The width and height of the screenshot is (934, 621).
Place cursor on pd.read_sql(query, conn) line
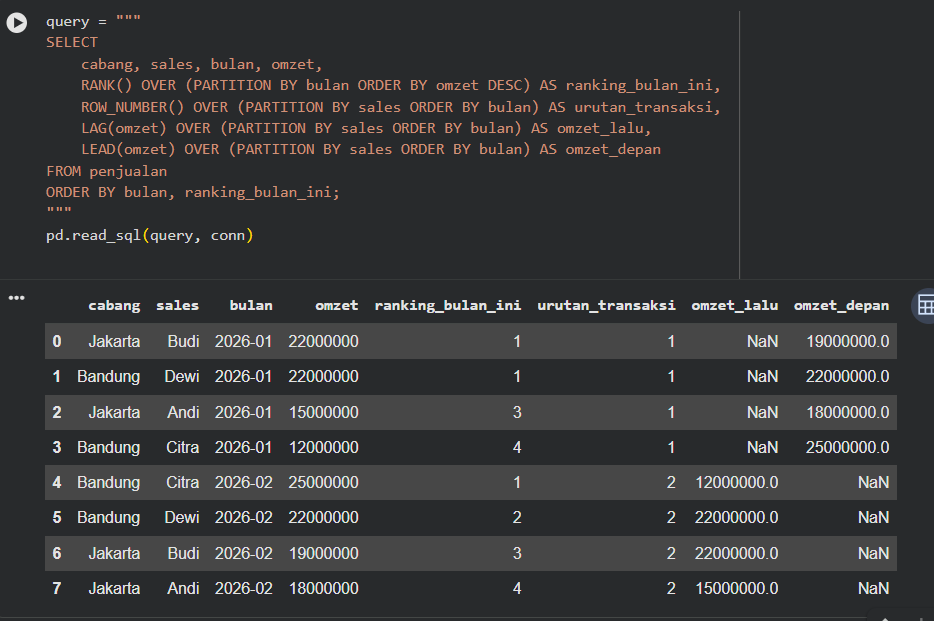pyautogui.click(x=150, y=235)
